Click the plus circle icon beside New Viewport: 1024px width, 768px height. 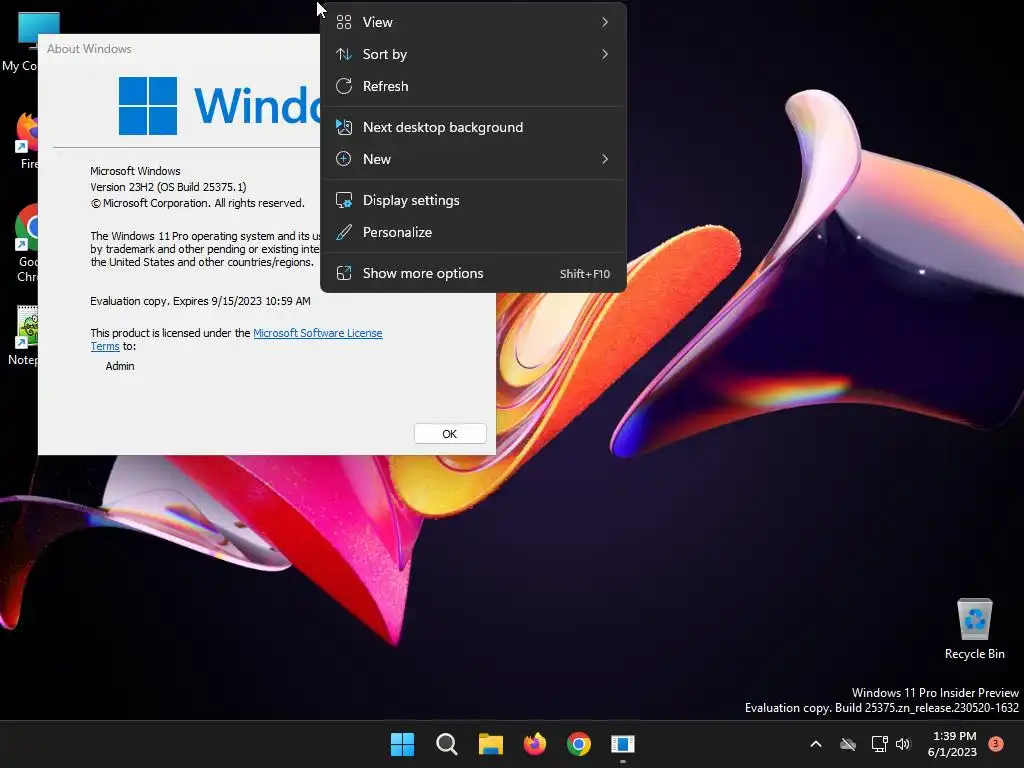[x=344, y=159]
